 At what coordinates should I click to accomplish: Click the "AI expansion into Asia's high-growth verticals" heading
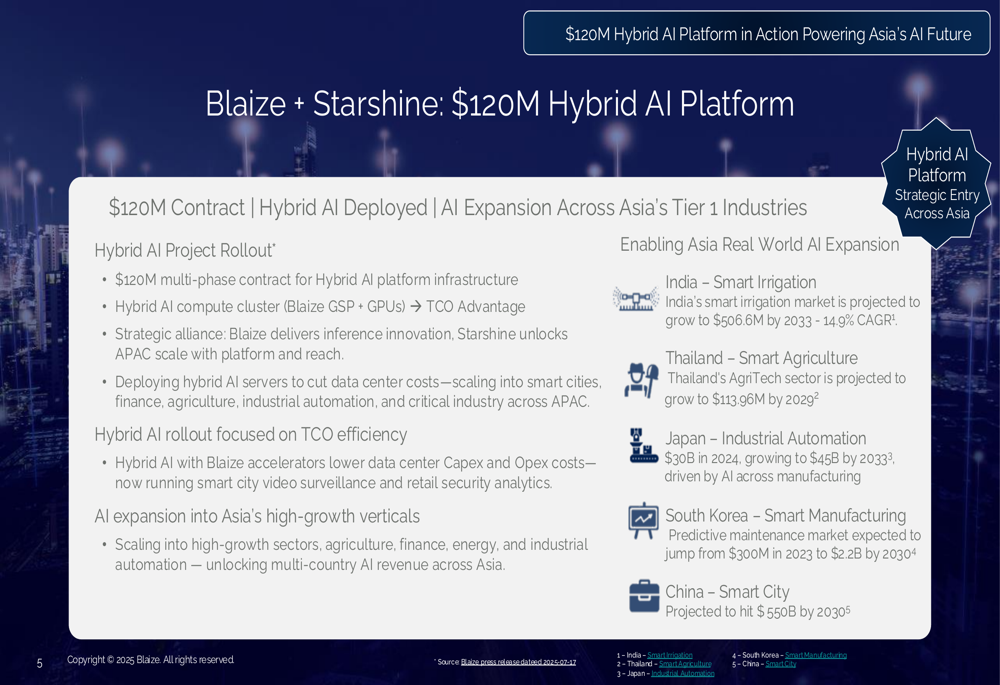[257, 517]
